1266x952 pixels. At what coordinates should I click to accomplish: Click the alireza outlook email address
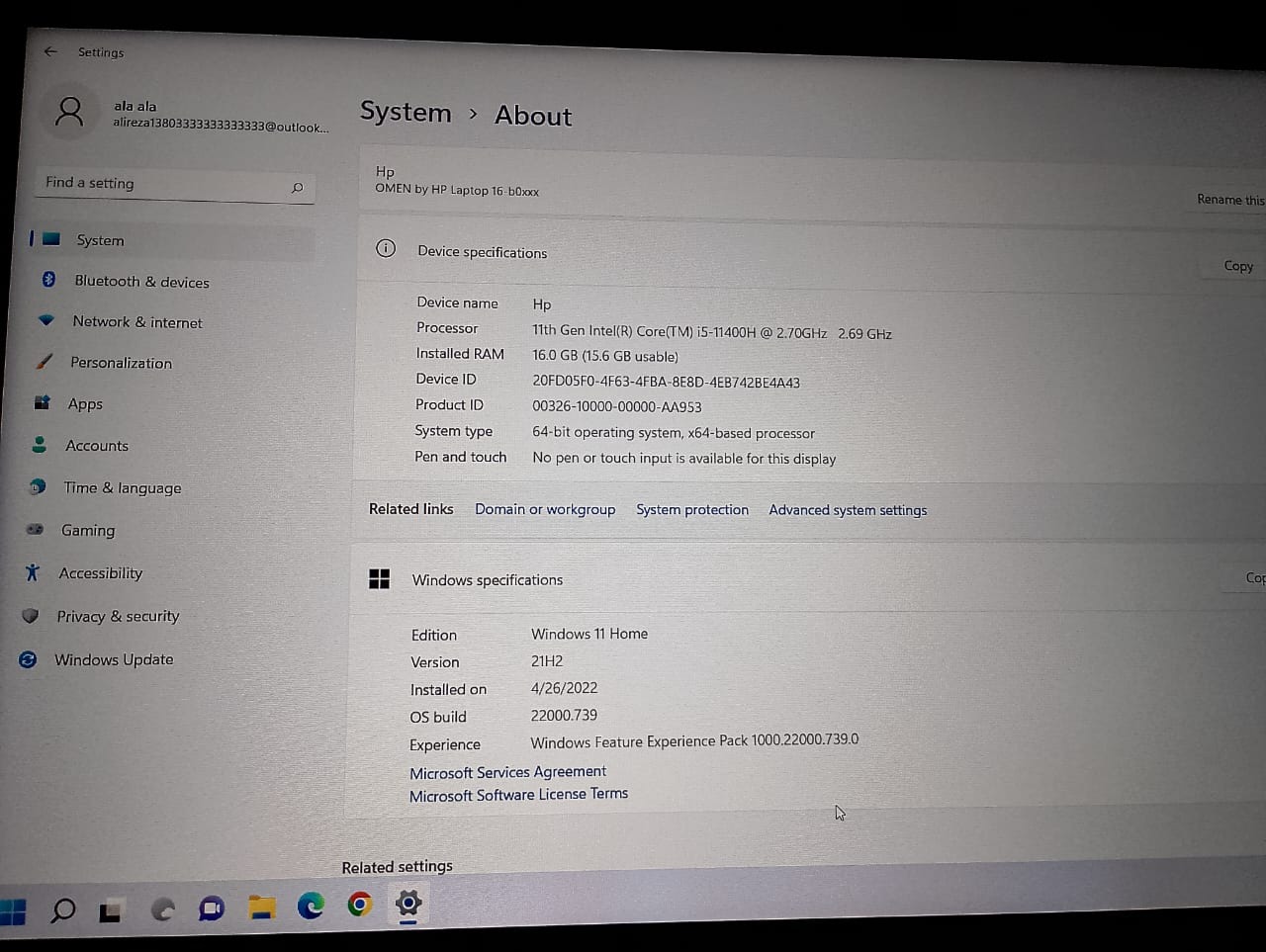pyautogui.click(x=221, y=126)
